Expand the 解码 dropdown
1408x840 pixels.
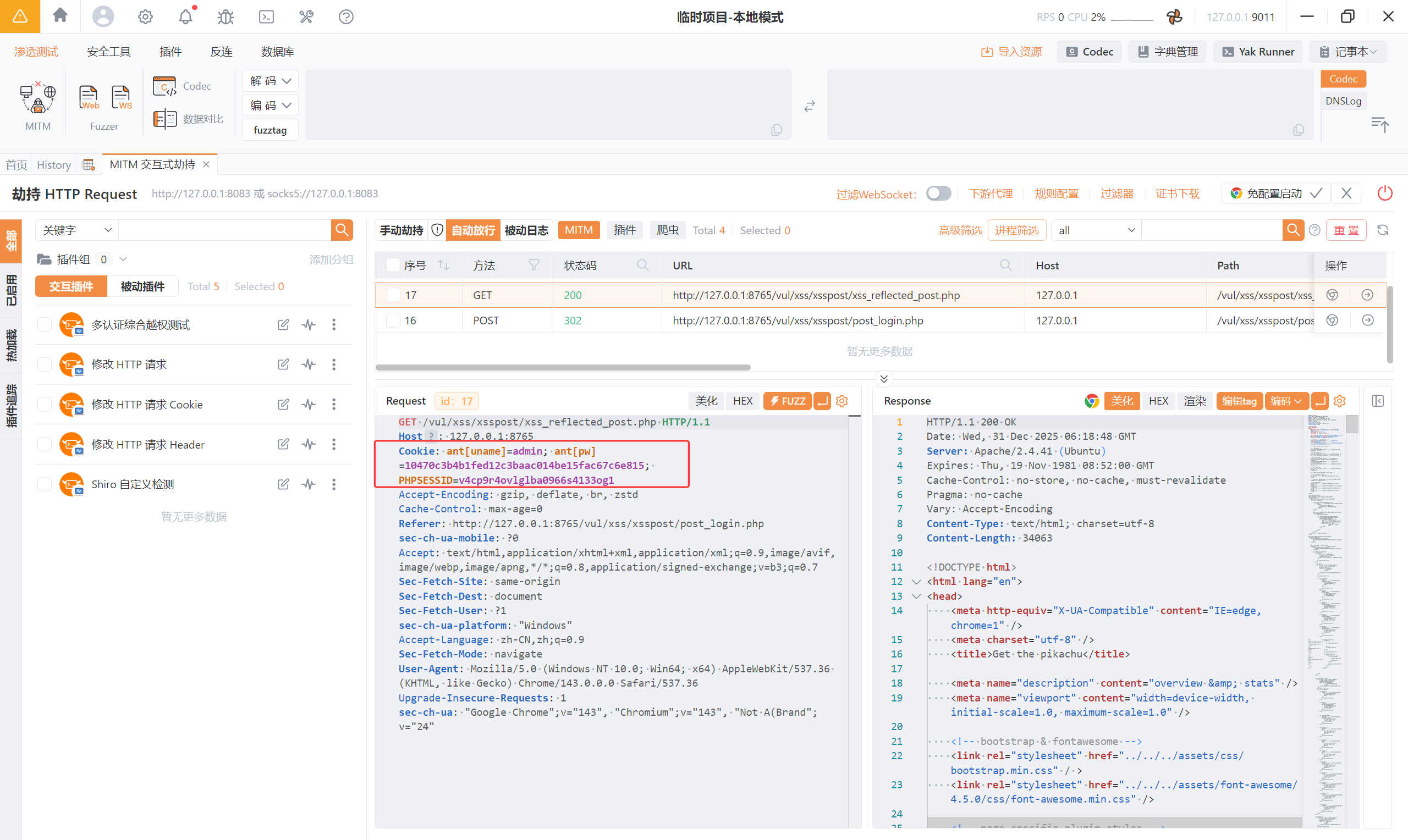click(270, 81)
